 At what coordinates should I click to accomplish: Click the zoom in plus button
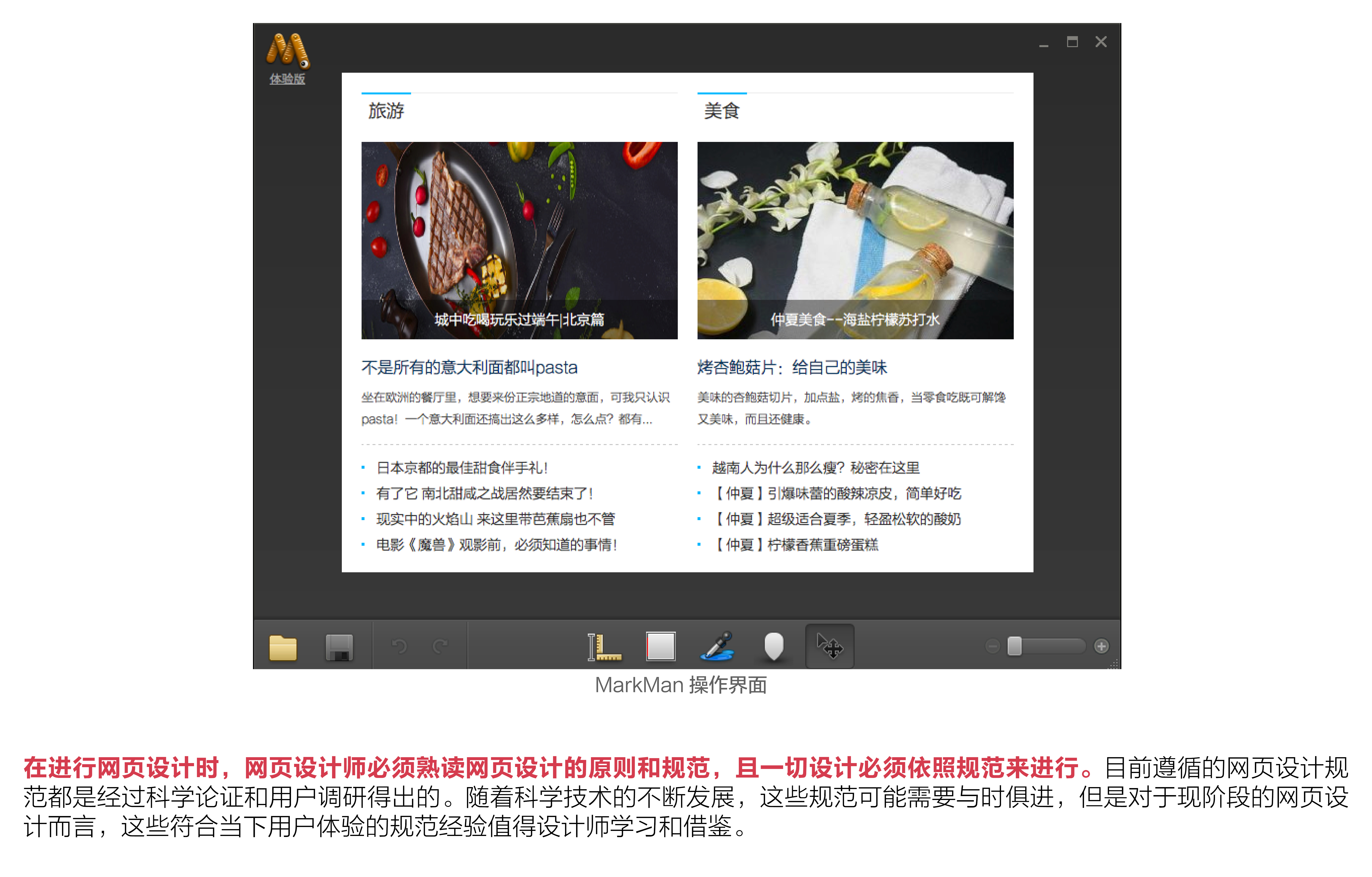point(1101,646)
